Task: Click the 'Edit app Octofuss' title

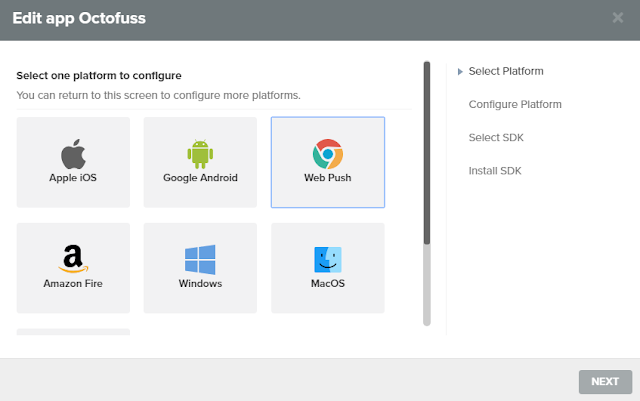Action: click(79, 18)
